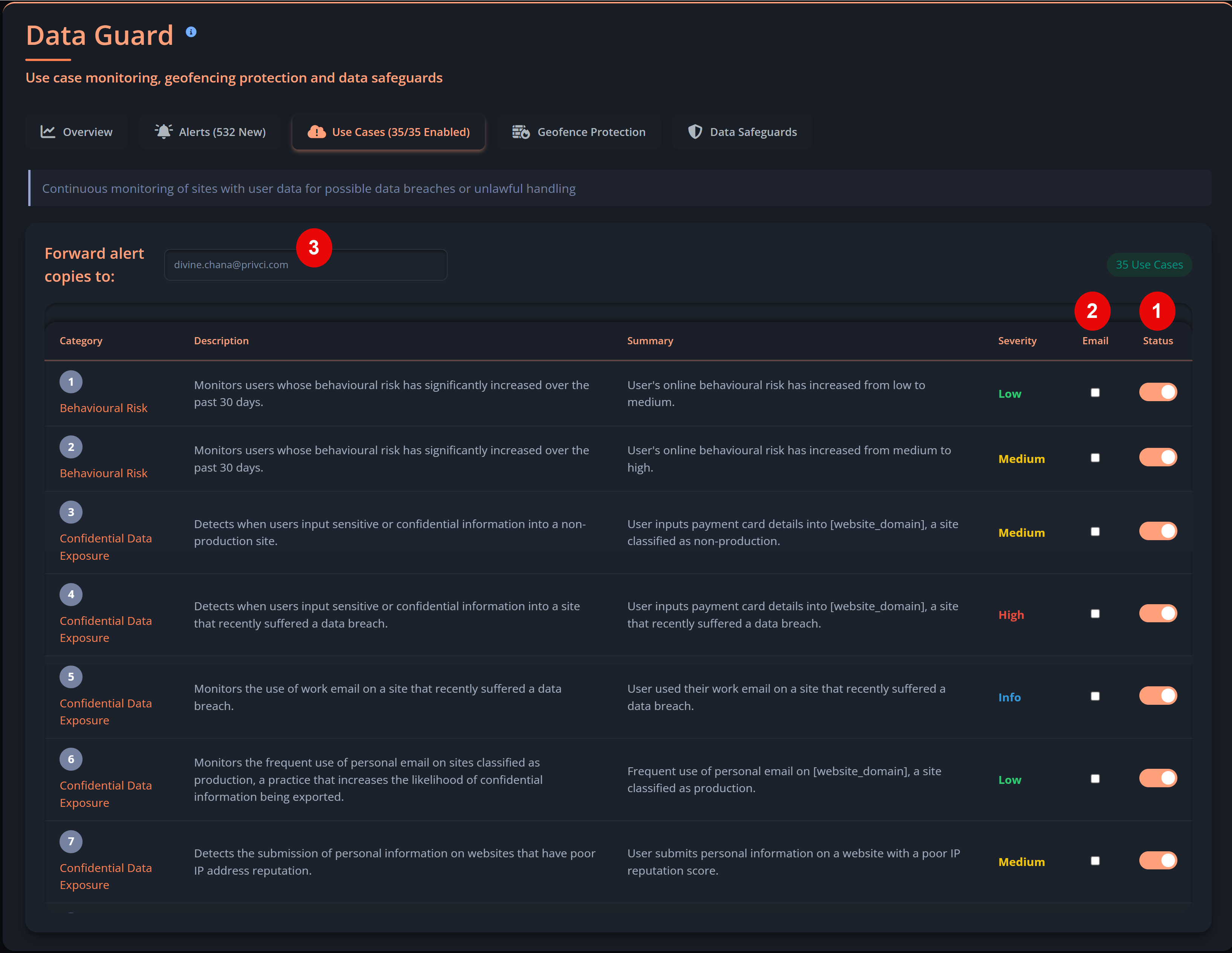1232x953 pixels.
Task: Click the bell icon on the Alerts tab
Action: 163,131
